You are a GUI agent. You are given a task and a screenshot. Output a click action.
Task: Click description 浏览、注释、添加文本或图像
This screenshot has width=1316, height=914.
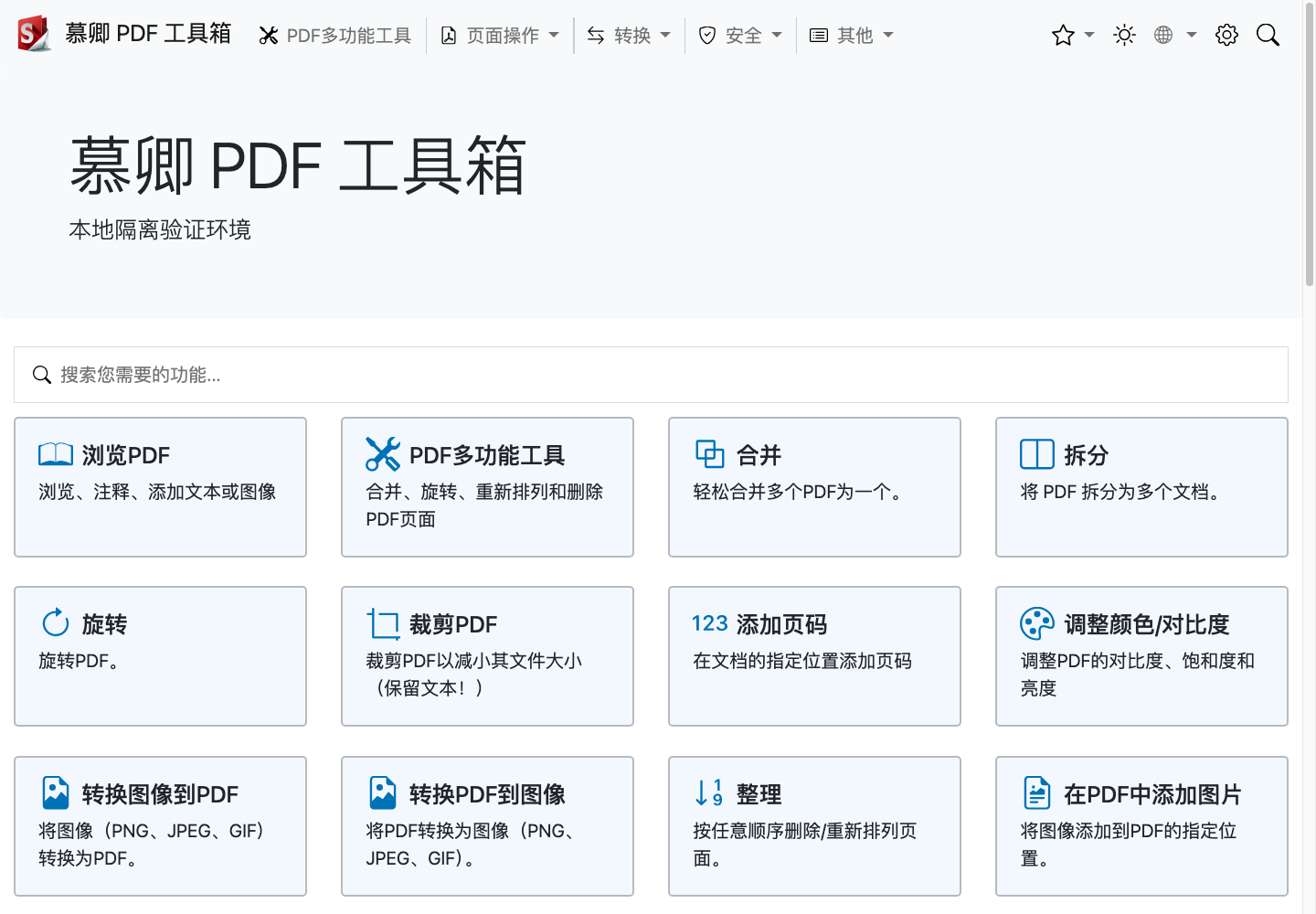tap(157, 492)
